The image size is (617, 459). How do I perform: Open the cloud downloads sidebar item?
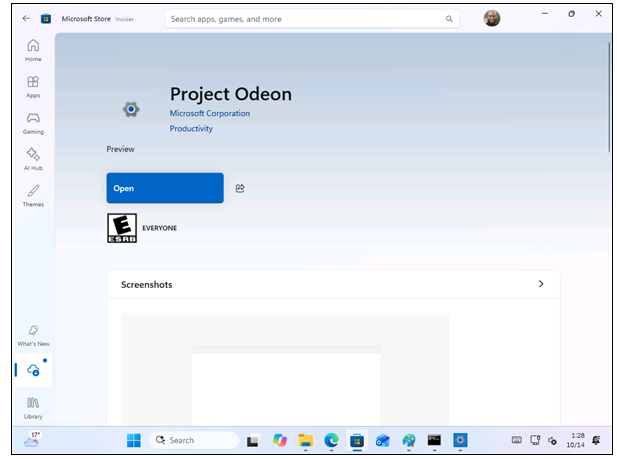tap(33, 370)
